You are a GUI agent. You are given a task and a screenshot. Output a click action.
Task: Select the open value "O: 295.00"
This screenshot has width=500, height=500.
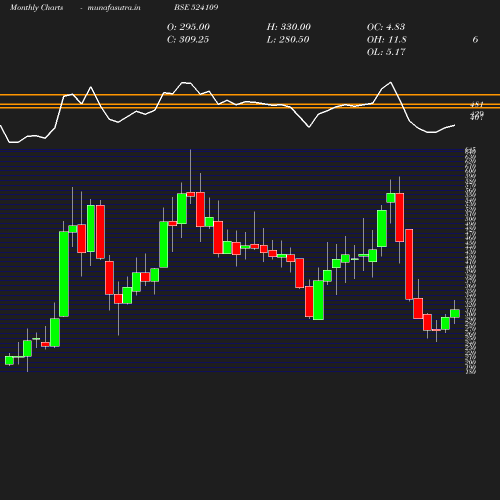pyautogui.click(x=188, y=27)
